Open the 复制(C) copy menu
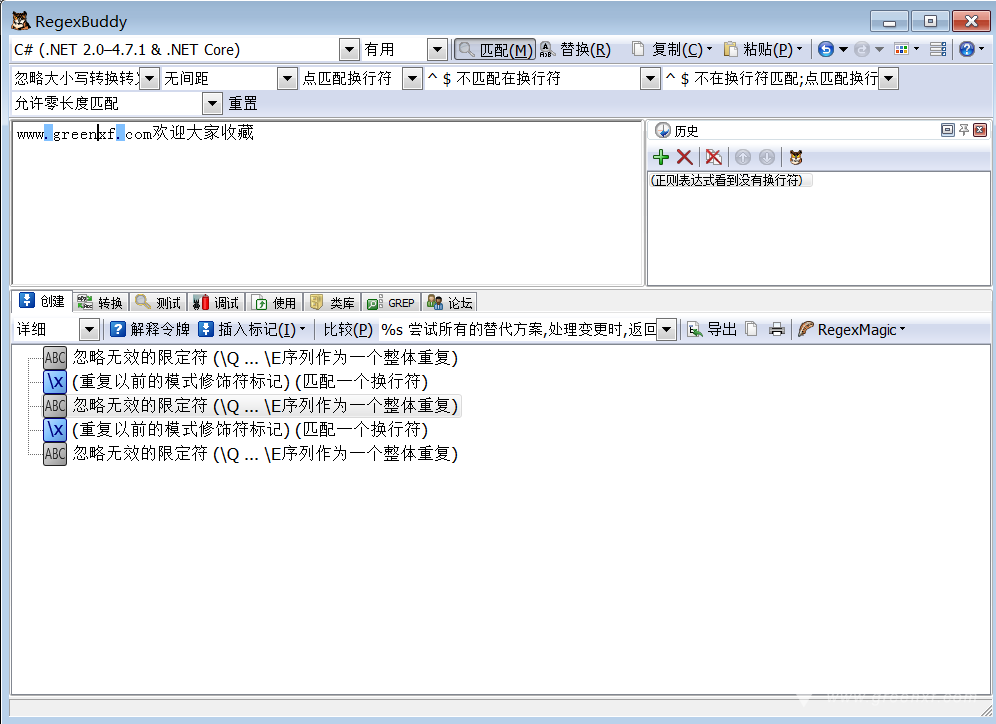This screenshot has width=996, height=724. [x=673, y=50]
